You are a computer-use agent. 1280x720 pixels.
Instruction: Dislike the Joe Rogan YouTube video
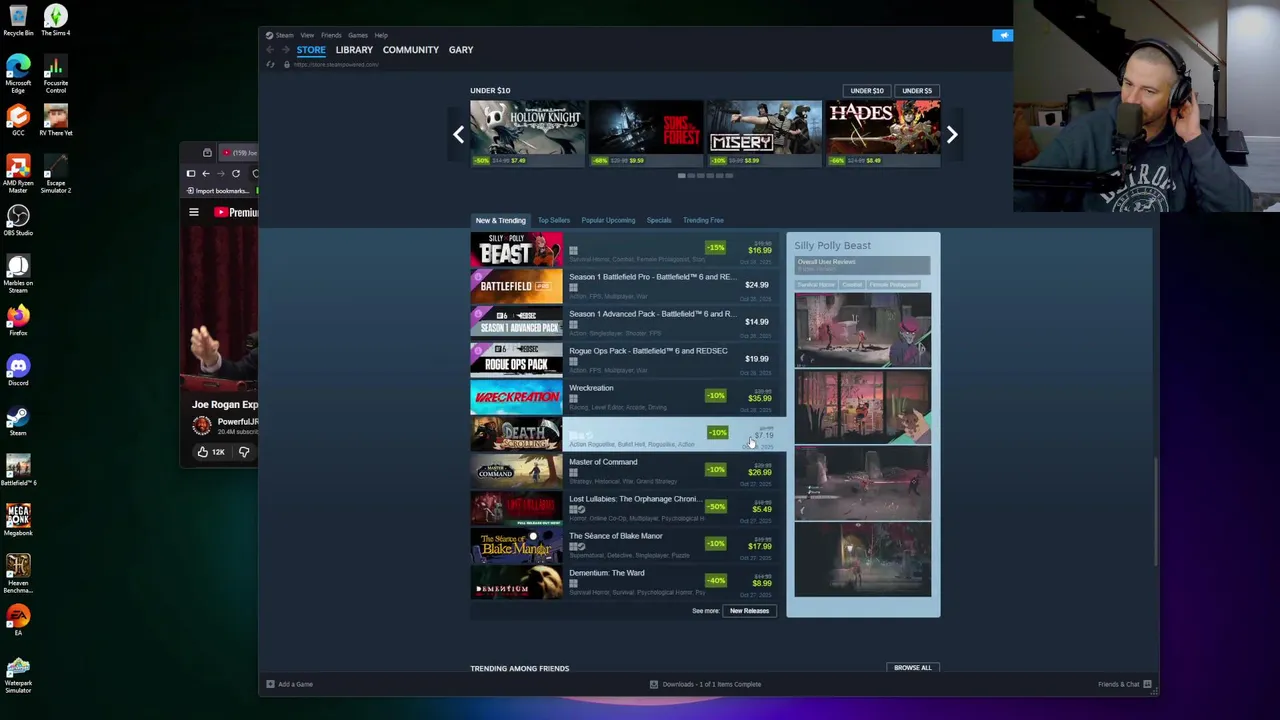coord(244,452)
